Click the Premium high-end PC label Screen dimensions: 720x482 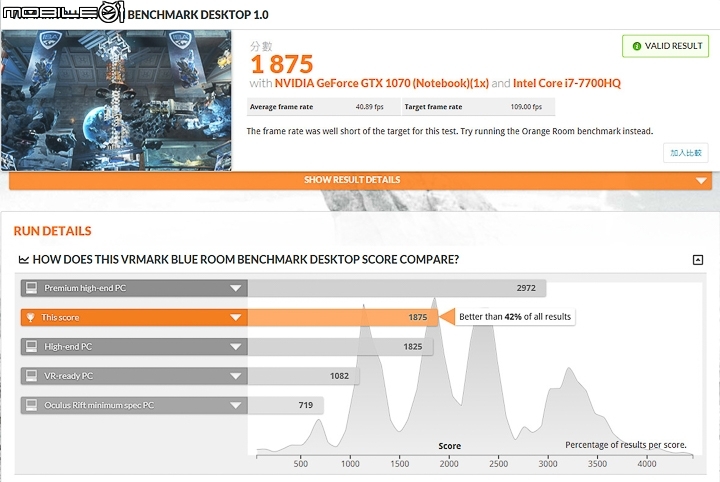click(x=85, y=288)
